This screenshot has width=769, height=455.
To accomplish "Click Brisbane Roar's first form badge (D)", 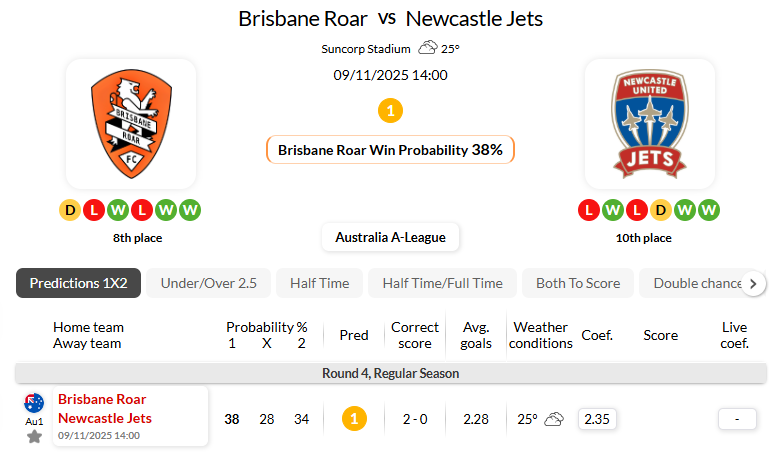I will tap(70, 210).
